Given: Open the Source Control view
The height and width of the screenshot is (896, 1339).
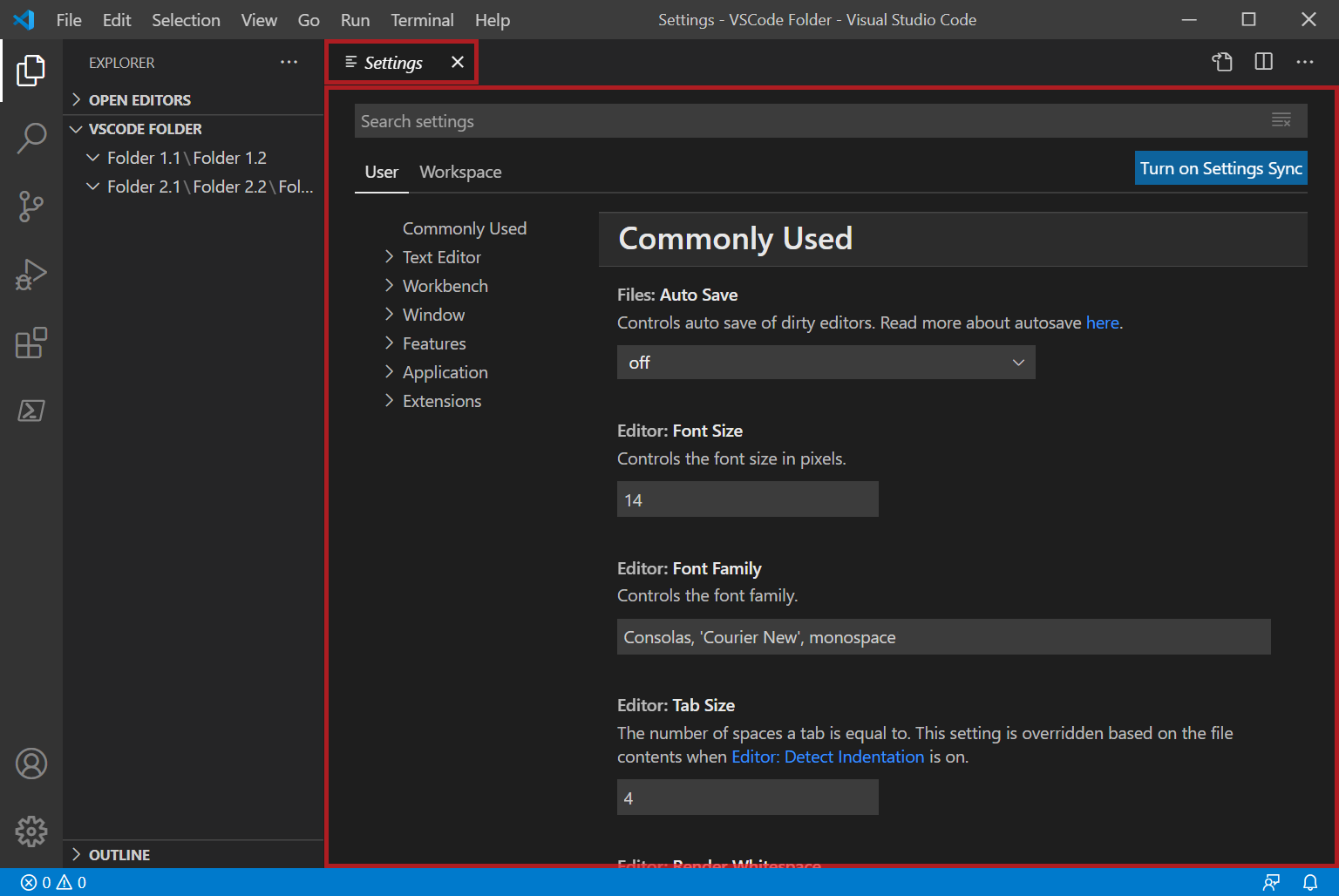Looking at the screenshot, I should pyautogui.click(x=32, y=207).
